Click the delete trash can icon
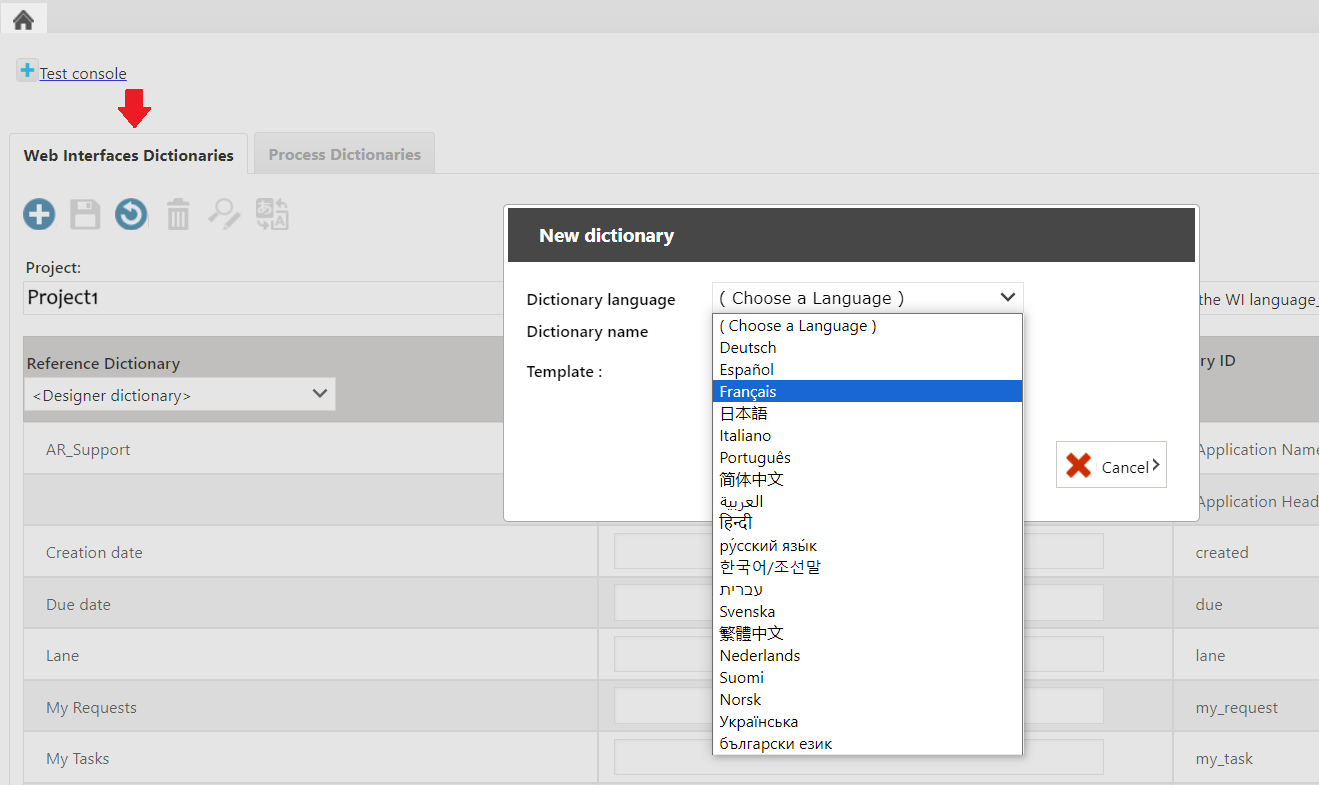The width and height of the screenshot is (1319, 785). [x=178, y=214]
